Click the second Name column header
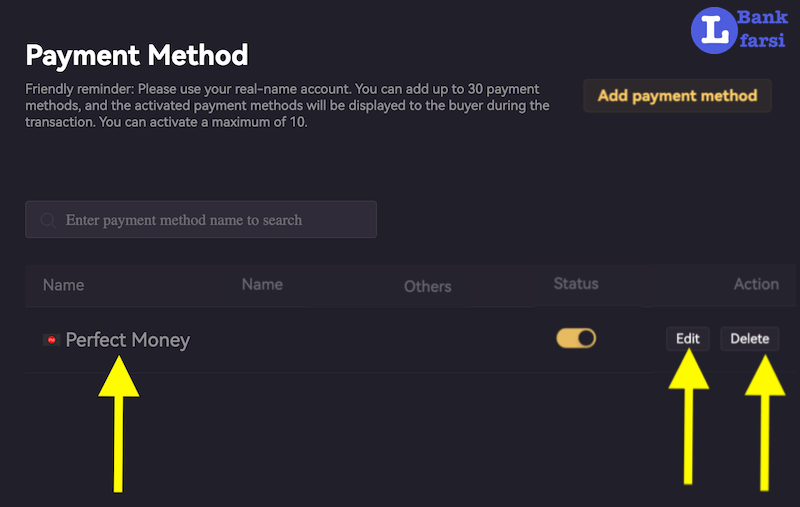800x507 pixels. [262, 285]
